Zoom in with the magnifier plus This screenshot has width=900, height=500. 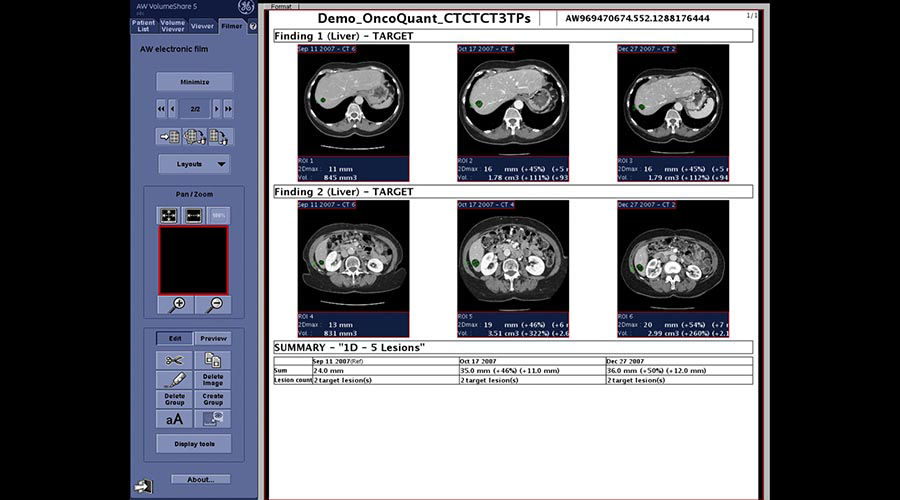coord(177,305)
